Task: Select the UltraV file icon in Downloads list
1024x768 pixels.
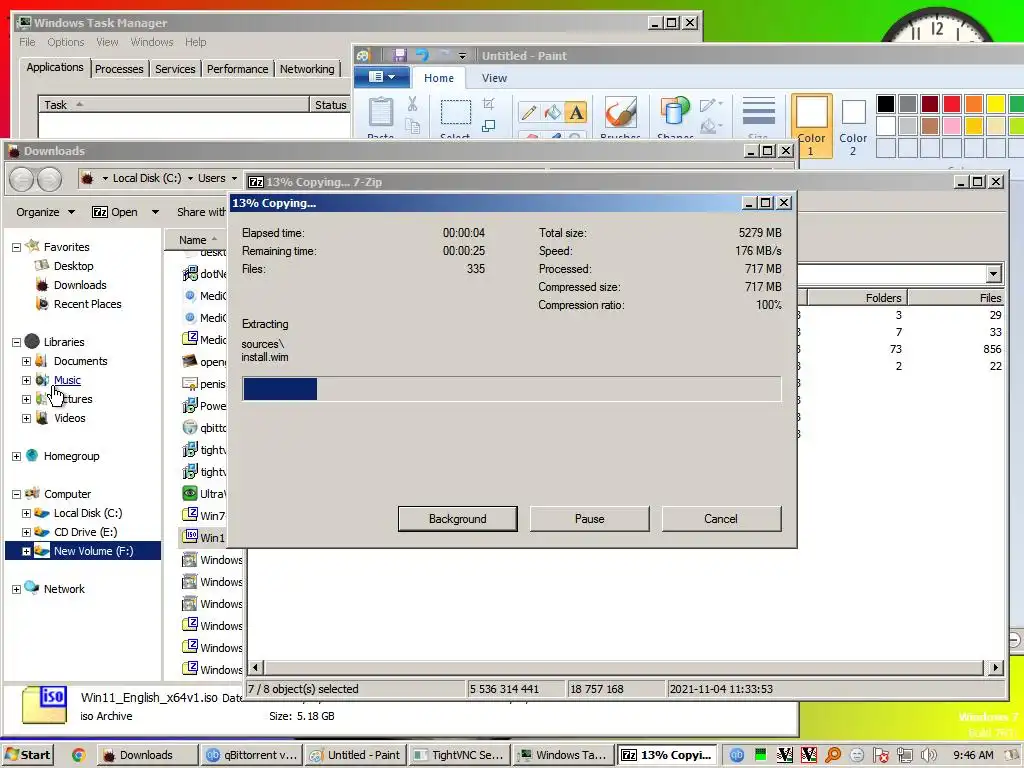Action: (x=189, y=493)
